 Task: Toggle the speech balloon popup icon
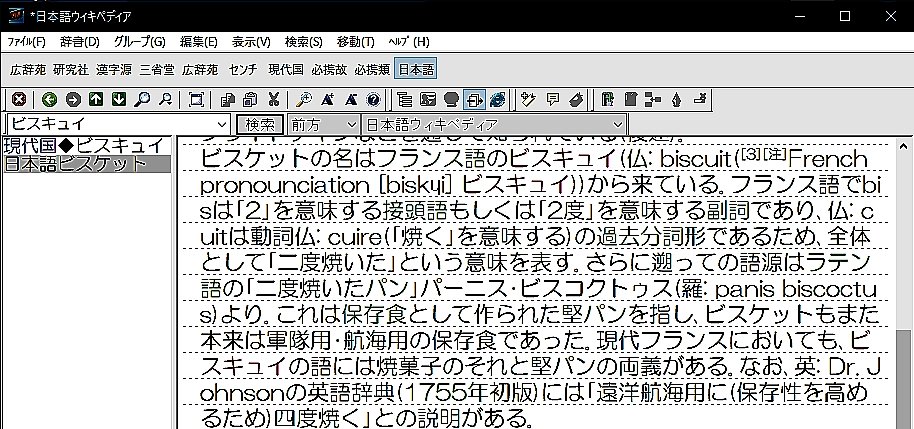click(x=451, y=100)
